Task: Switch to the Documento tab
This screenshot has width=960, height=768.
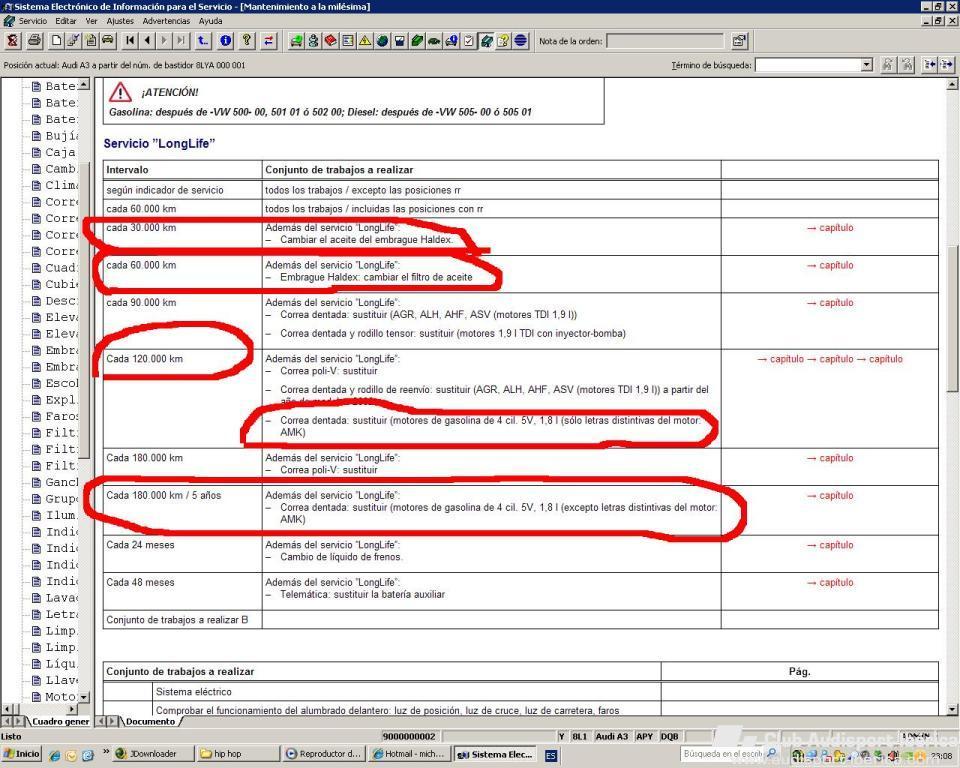Action: pyautogui.click(x=150, y=721)
